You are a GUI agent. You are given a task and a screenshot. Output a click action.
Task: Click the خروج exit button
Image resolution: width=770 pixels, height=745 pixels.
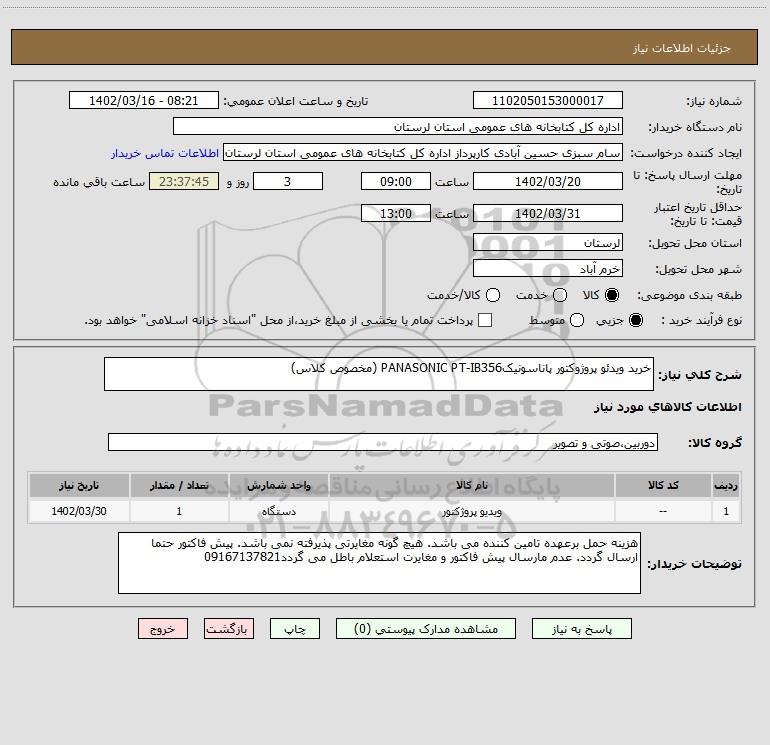[163, 629]
